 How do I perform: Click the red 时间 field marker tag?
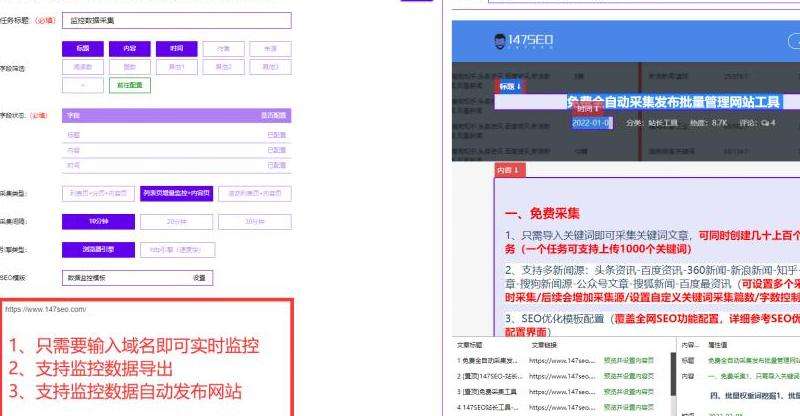tap(590, 108)
